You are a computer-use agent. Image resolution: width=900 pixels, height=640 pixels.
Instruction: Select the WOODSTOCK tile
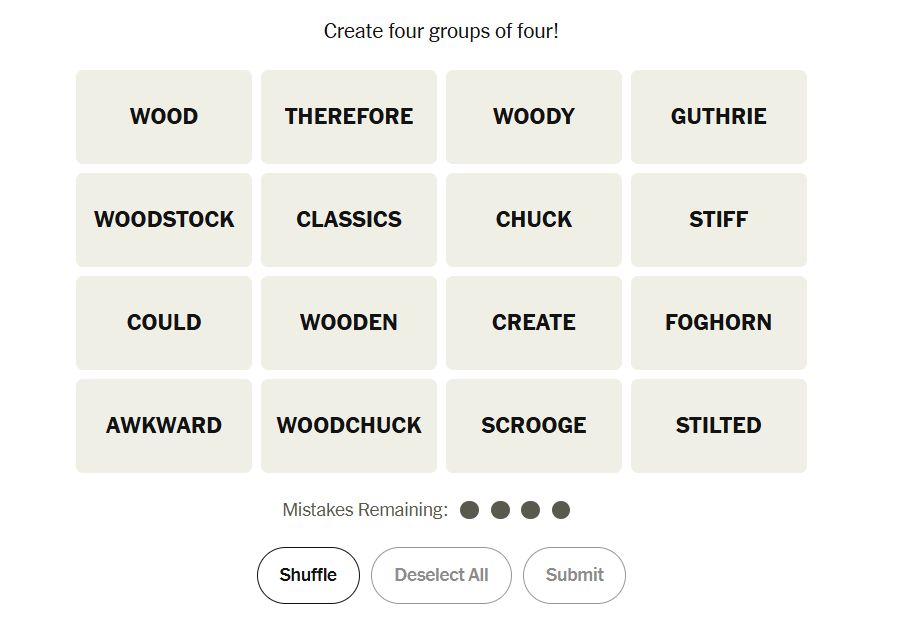164,220
